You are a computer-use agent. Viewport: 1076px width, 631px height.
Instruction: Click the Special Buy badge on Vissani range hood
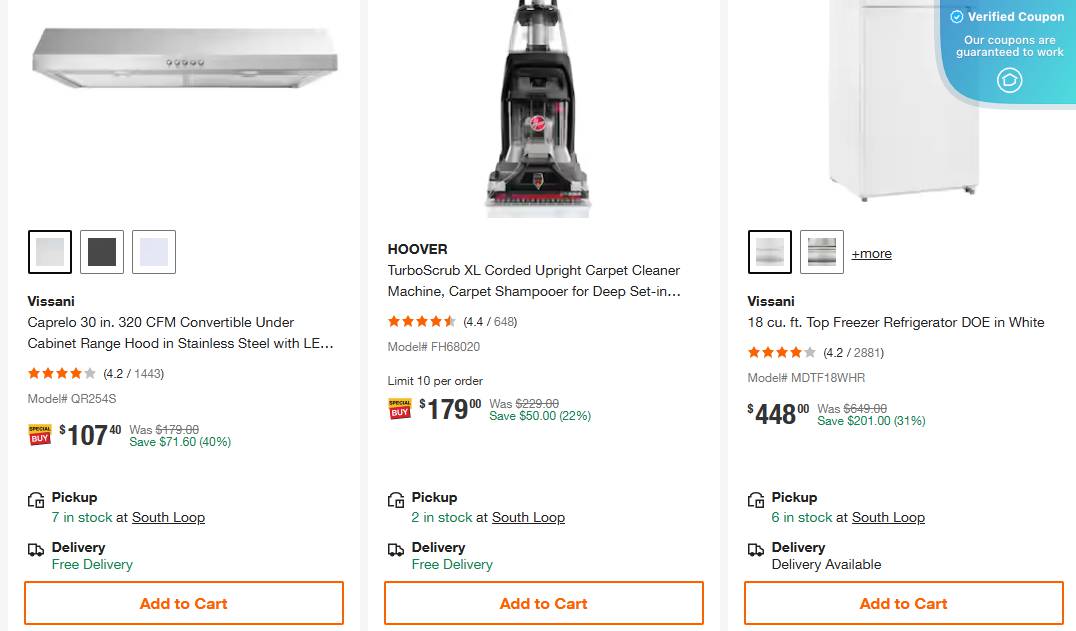[x=40, y=435]
